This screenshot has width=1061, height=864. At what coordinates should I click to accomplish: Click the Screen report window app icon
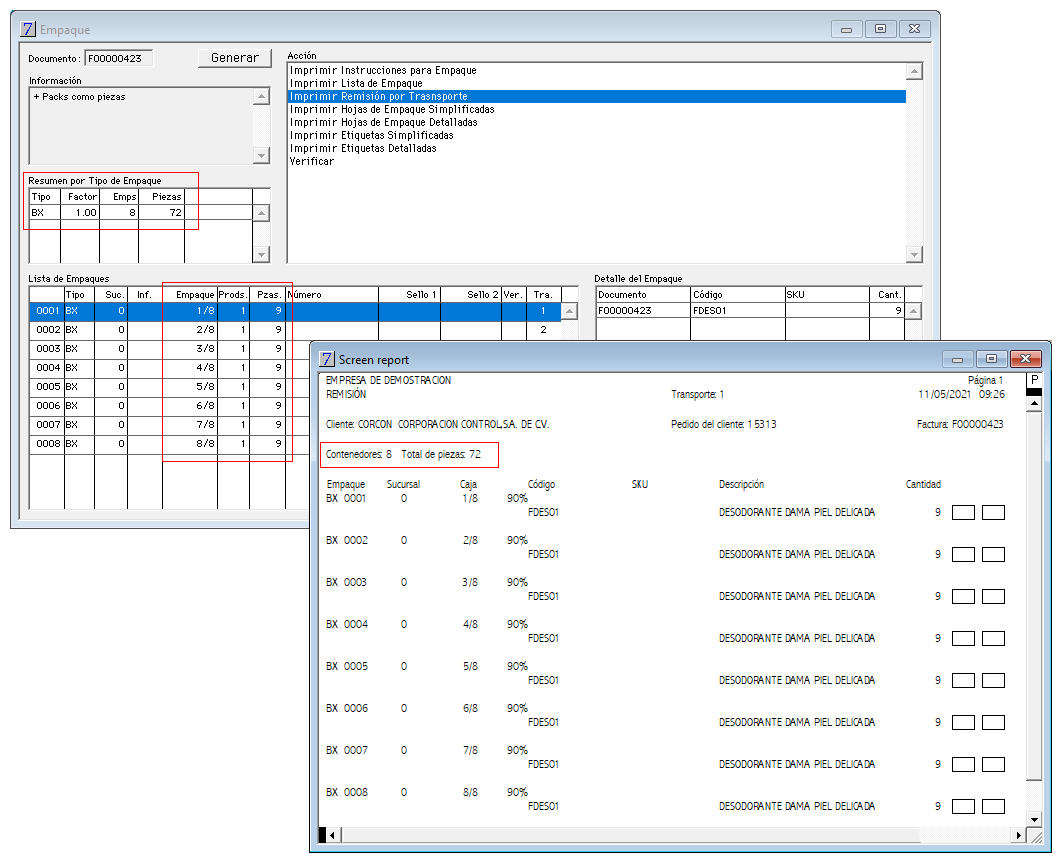(327, 359)
